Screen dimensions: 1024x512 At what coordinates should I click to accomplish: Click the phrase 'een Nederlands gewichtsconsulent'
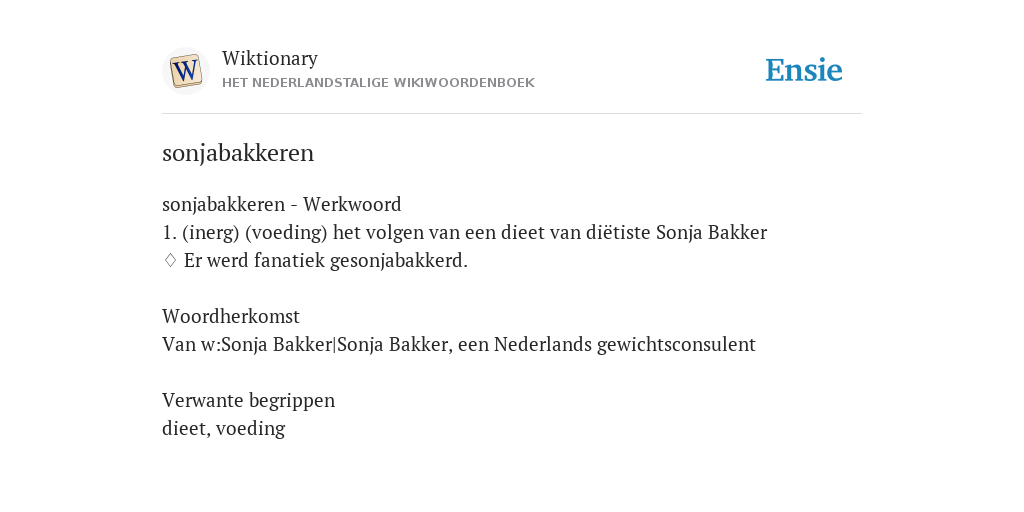point(607,344)
